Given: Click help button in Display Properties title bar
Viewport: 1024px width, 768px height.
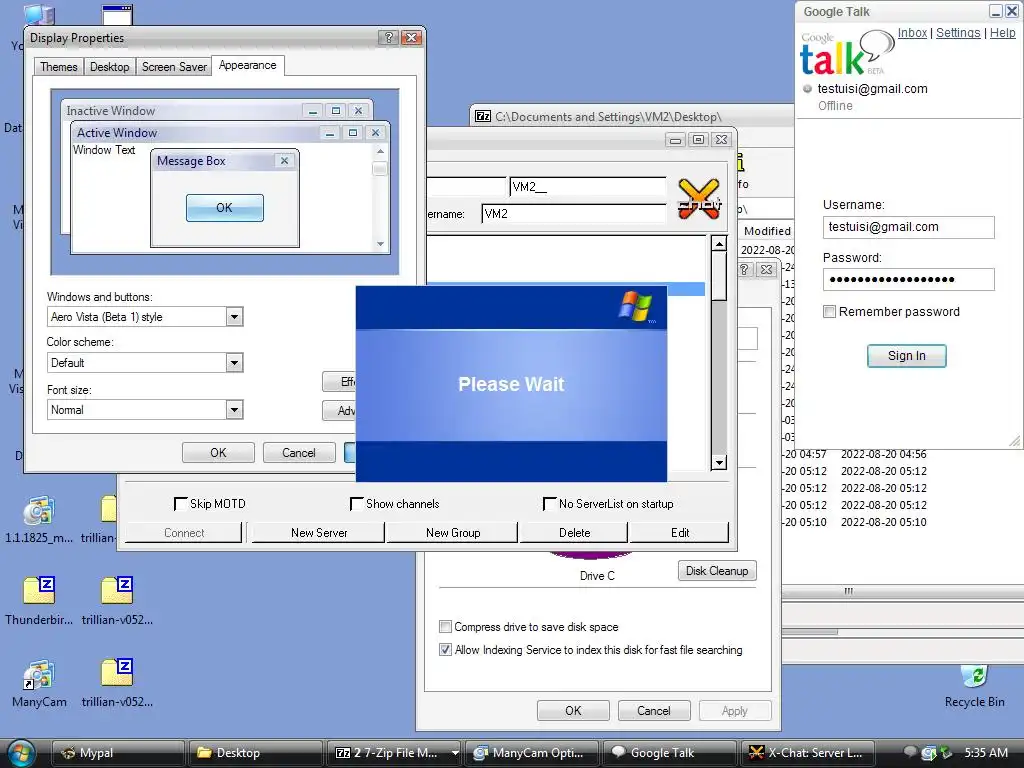Looking at the screenshot, I should pyautogui.click(x=388, y=38).
